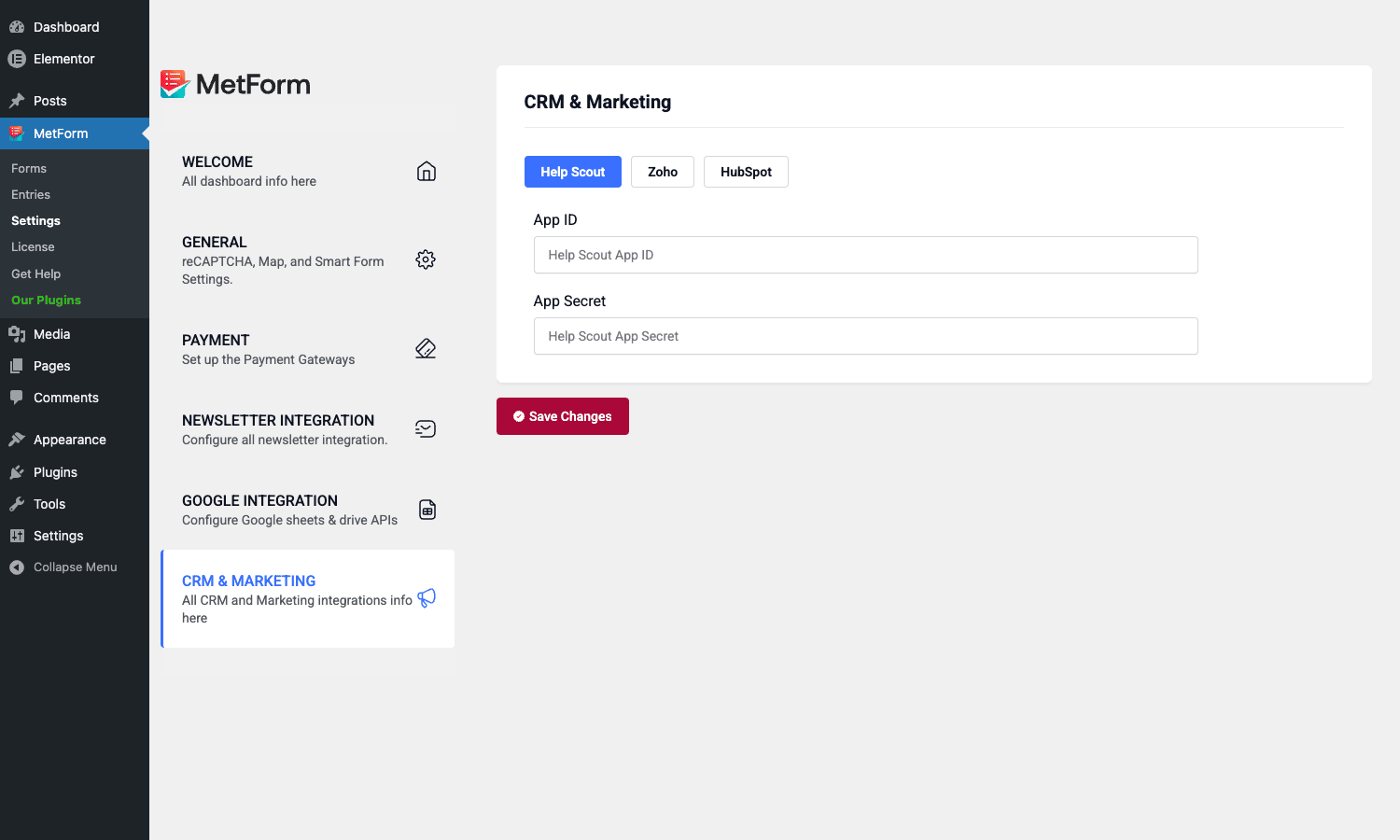Switch to the Help Scout tab
This screenshot has width=1400, height=840.
point(573,172)
